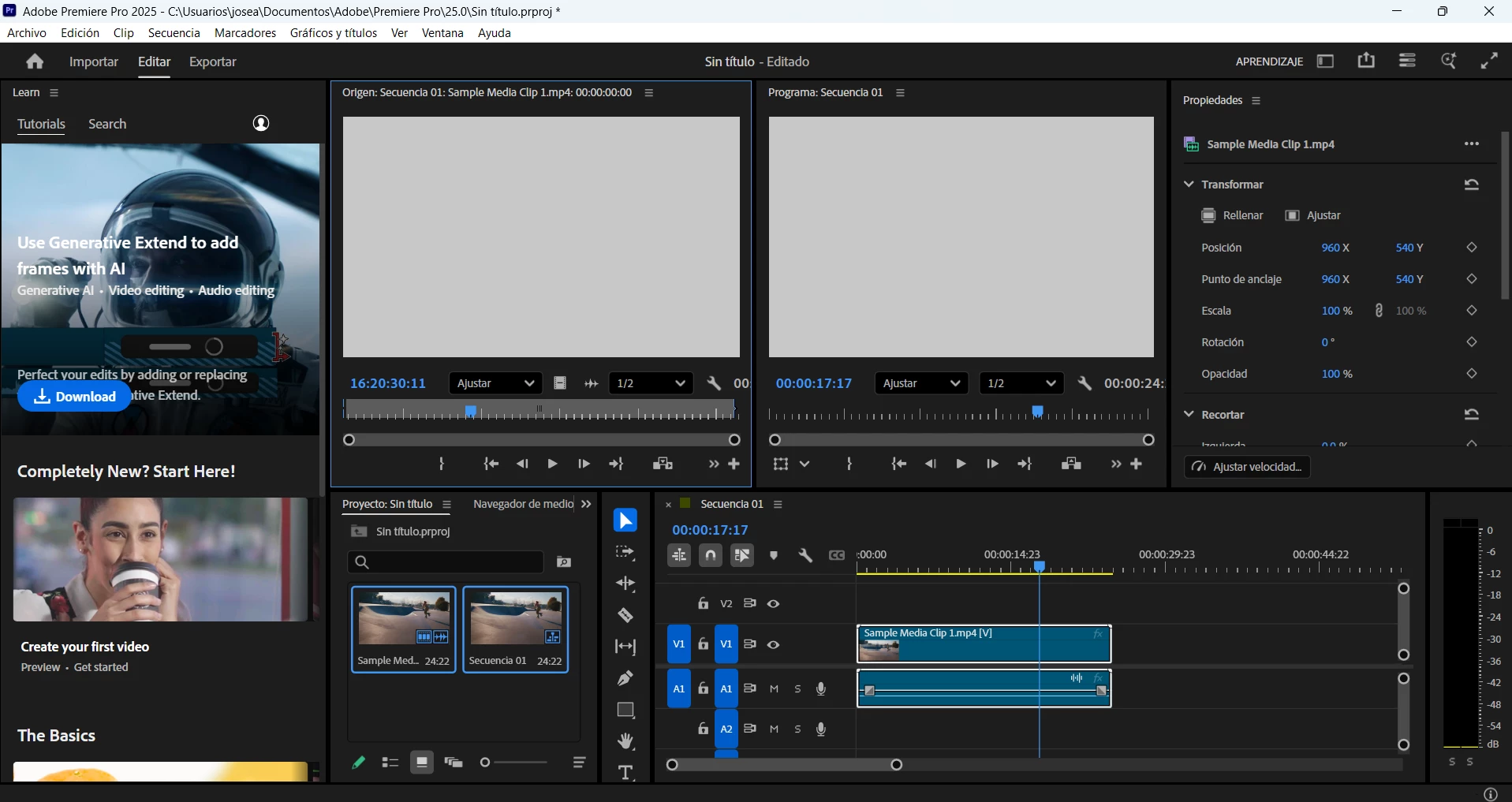Mute audio track A1

774,688
